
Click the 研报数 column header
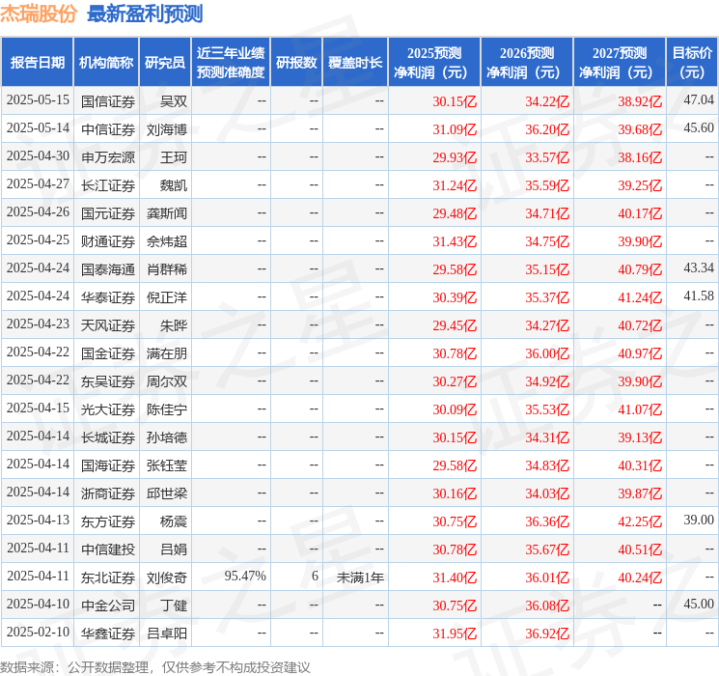(296, 62)
